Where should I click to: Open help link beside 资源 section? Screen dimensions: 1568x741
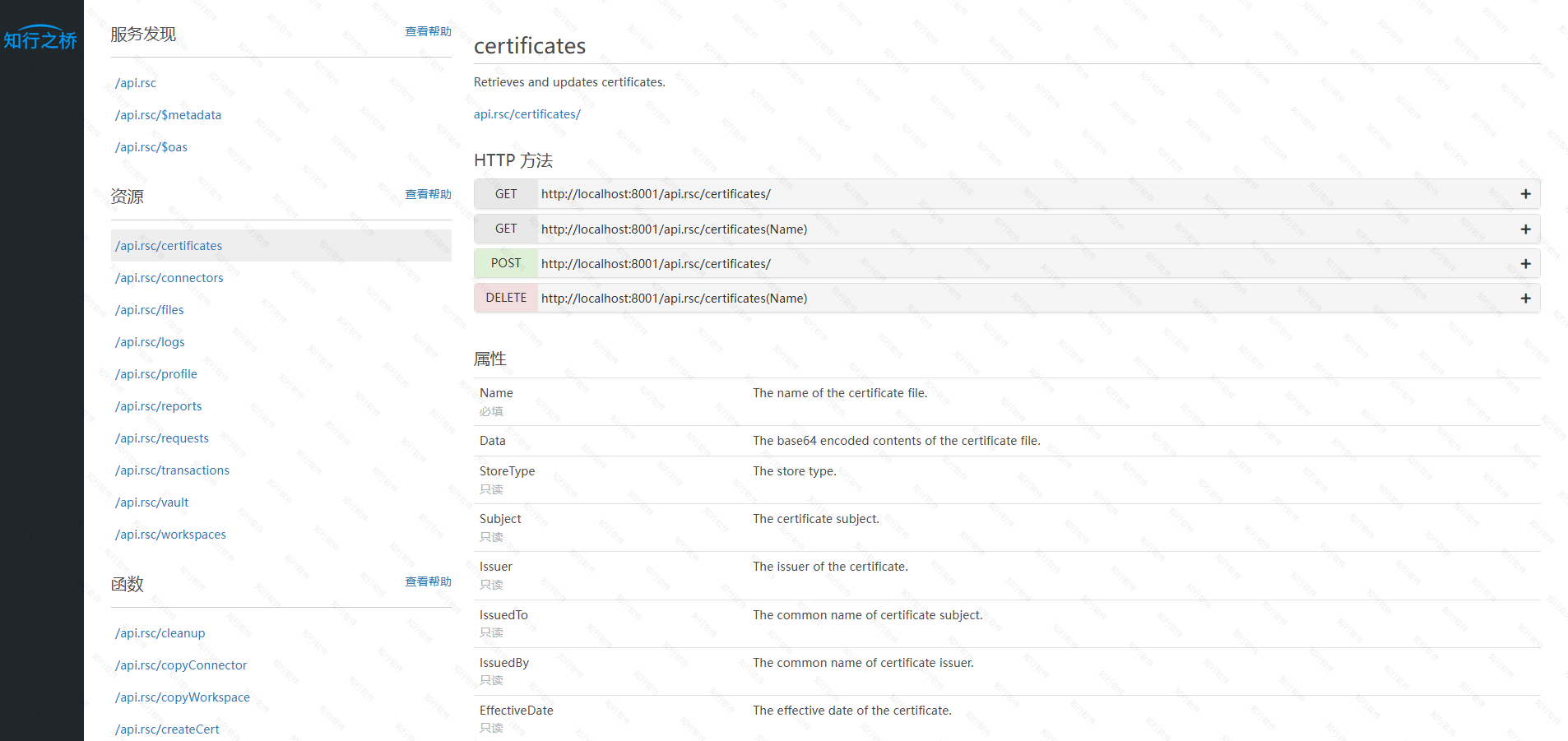[428, 194]
